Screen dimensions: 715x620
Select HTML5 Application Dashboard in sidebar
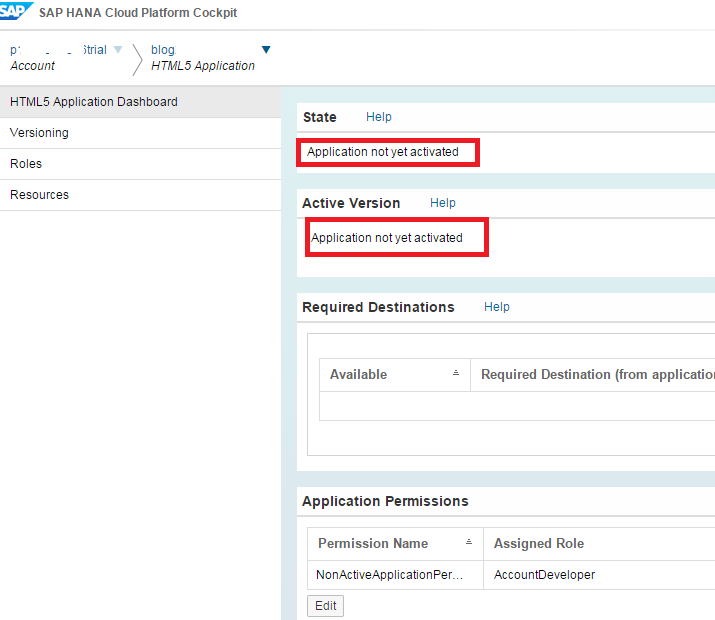(x=140, y=102)
